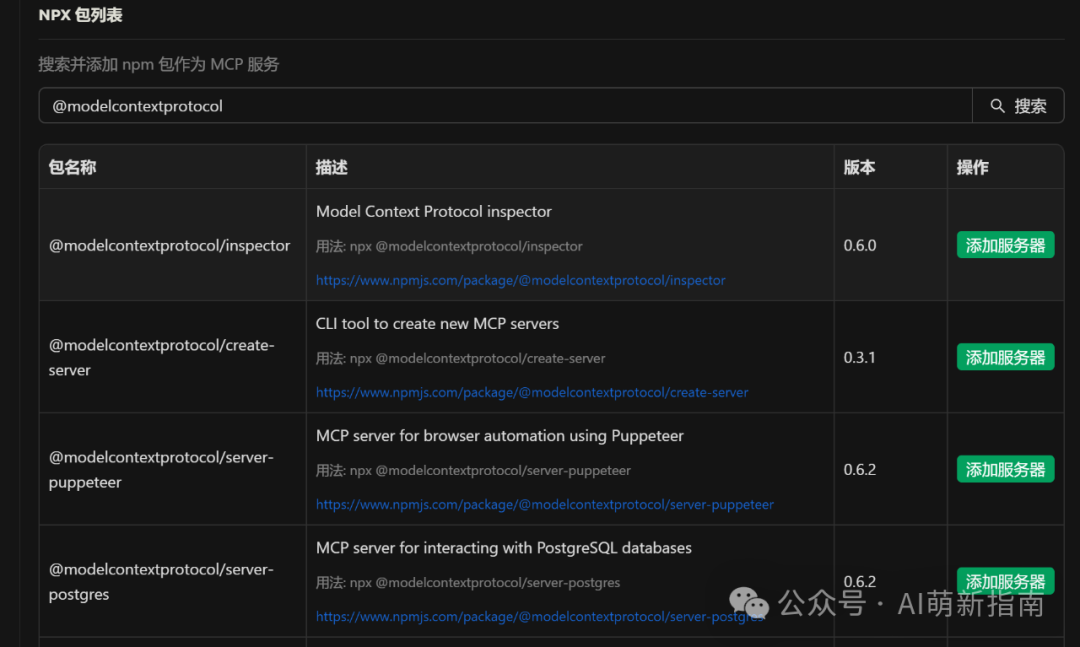The image size is (1080, 647).
Task: Open the create-server npmjs.com link
Action: point(532,393)
